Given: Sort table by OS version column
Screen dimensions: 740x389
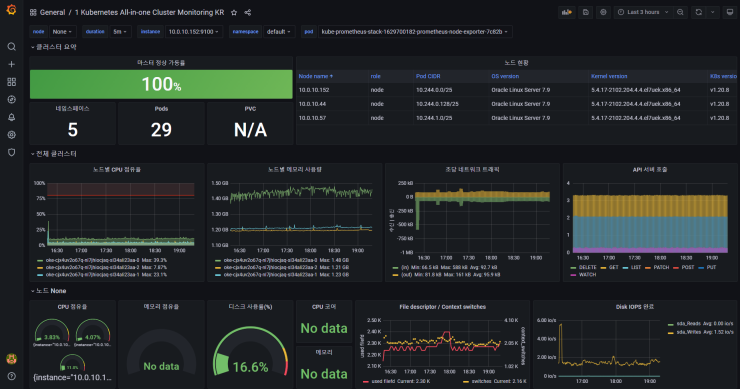Looking at the screenshot, I should pos(505,76).
